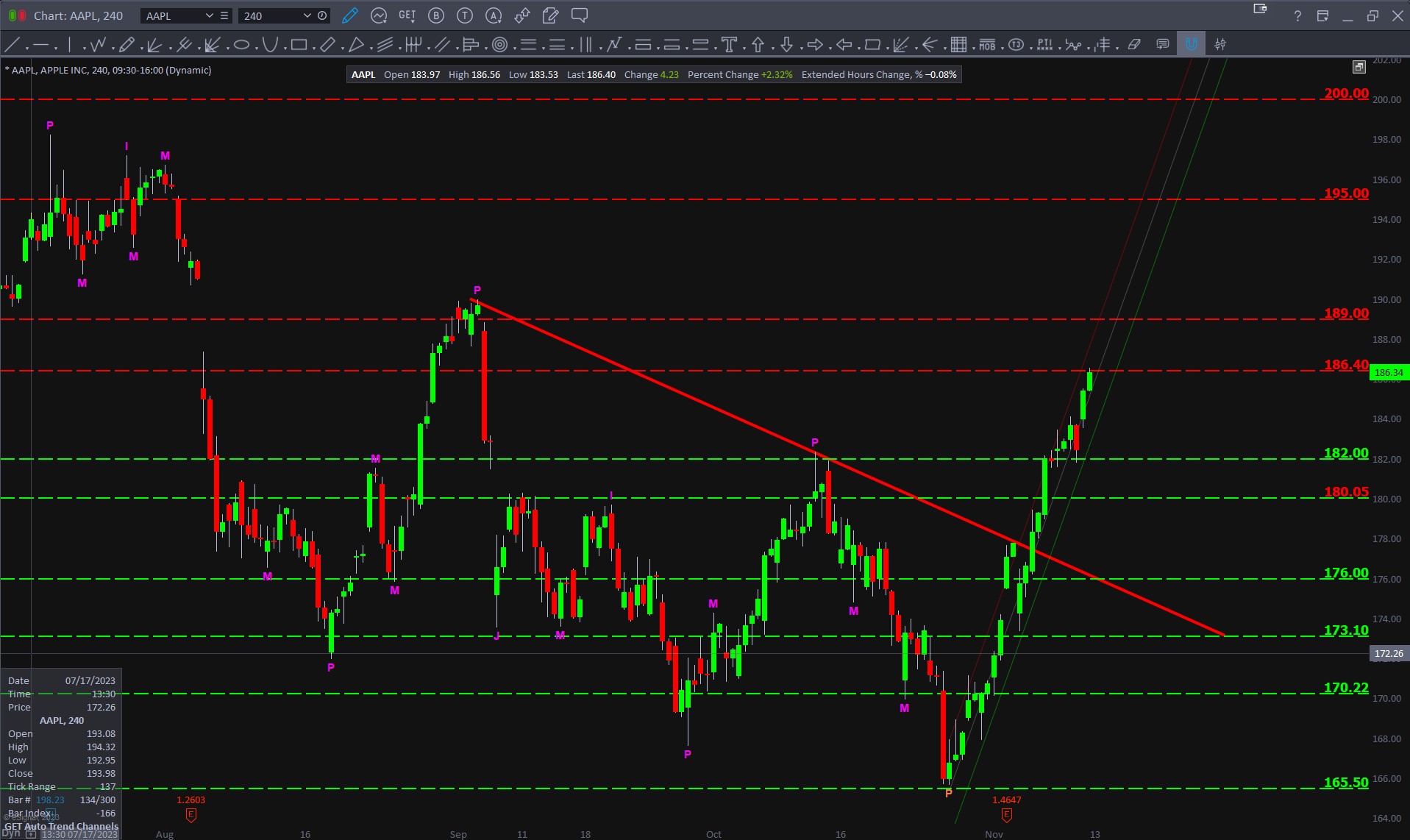1410x840 pixels.
Task: Select the rectangle drawing tool
Action: [x=299, y=45]
